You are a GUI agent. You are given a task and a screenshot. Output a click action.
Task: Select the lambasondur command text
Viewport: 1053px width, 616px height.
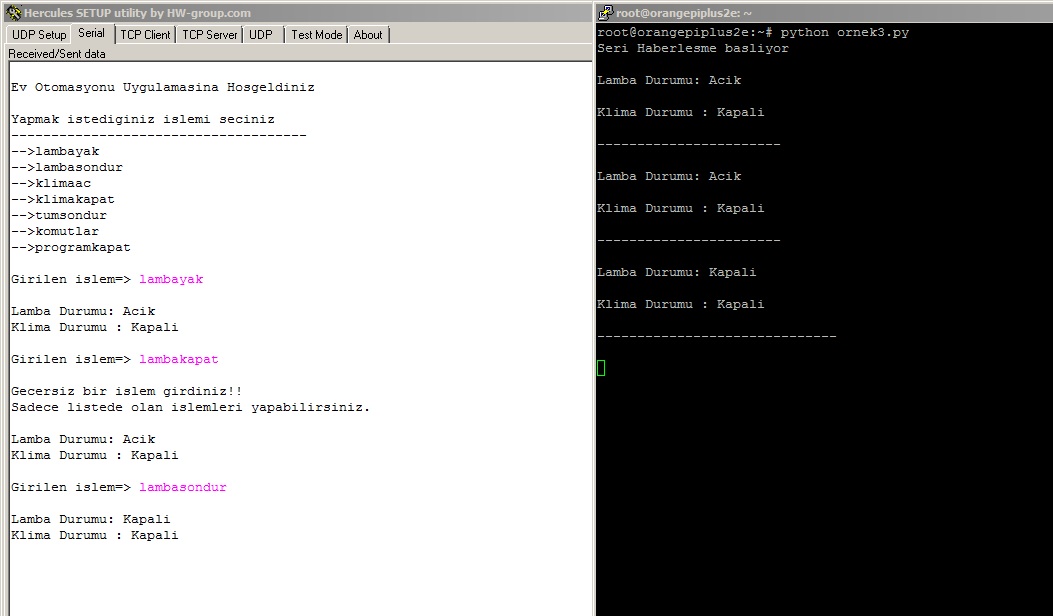point(183,487)
